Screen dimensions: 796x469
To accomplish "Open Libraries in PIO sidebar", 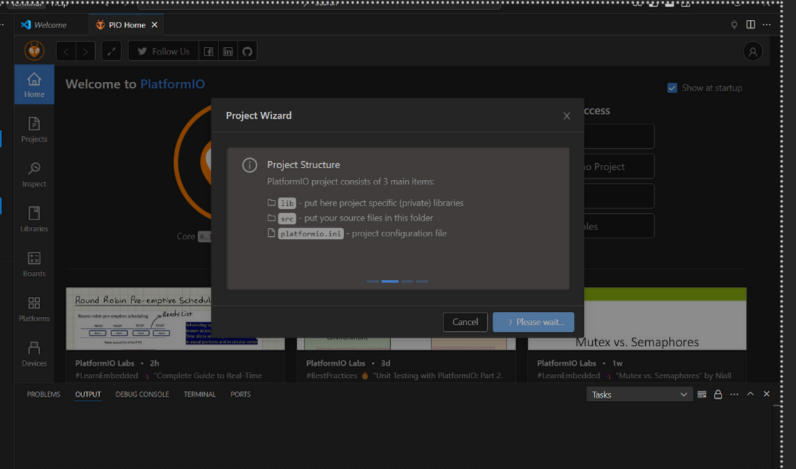I will click(34, 219).
